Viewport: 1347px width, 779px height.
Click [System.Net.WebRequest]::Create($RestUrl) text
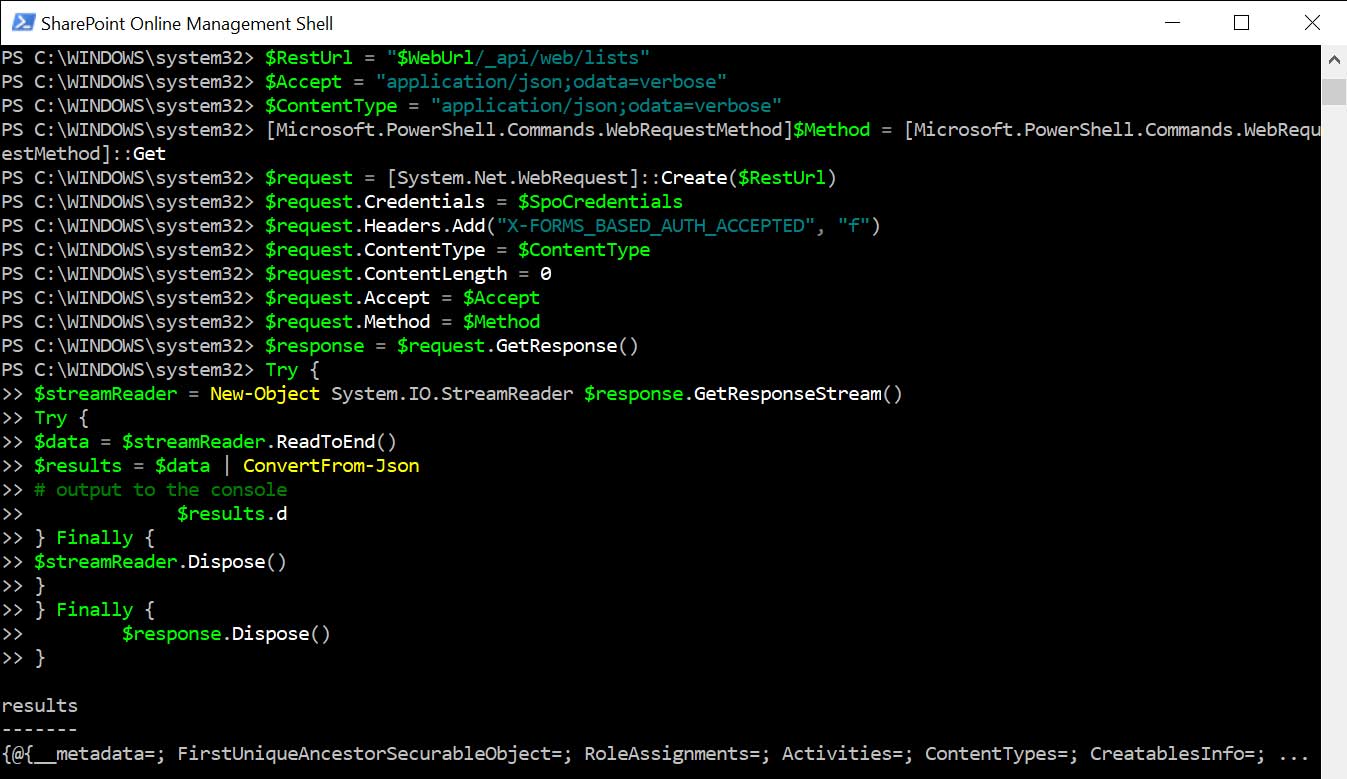[612, 178]
